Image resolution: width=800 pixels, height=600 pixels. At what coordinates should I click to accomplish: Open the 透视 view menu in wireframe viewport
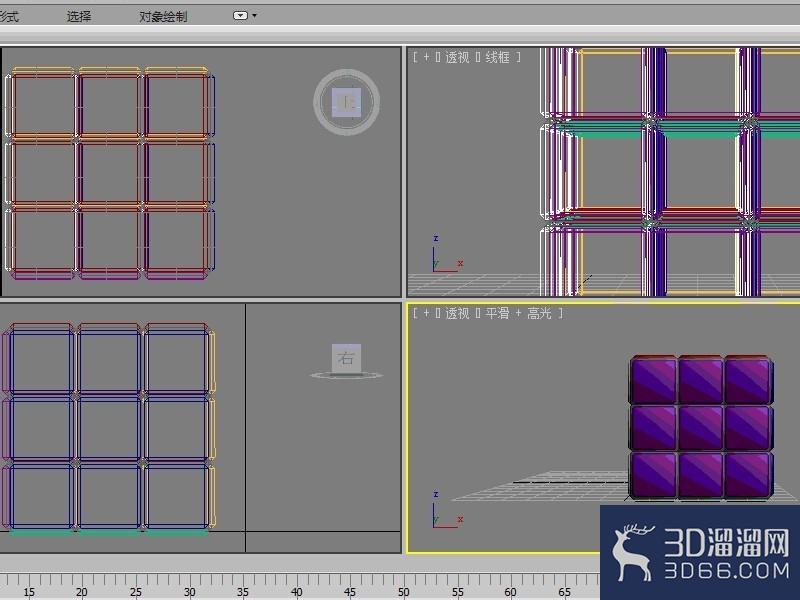(x=457, y=57)
